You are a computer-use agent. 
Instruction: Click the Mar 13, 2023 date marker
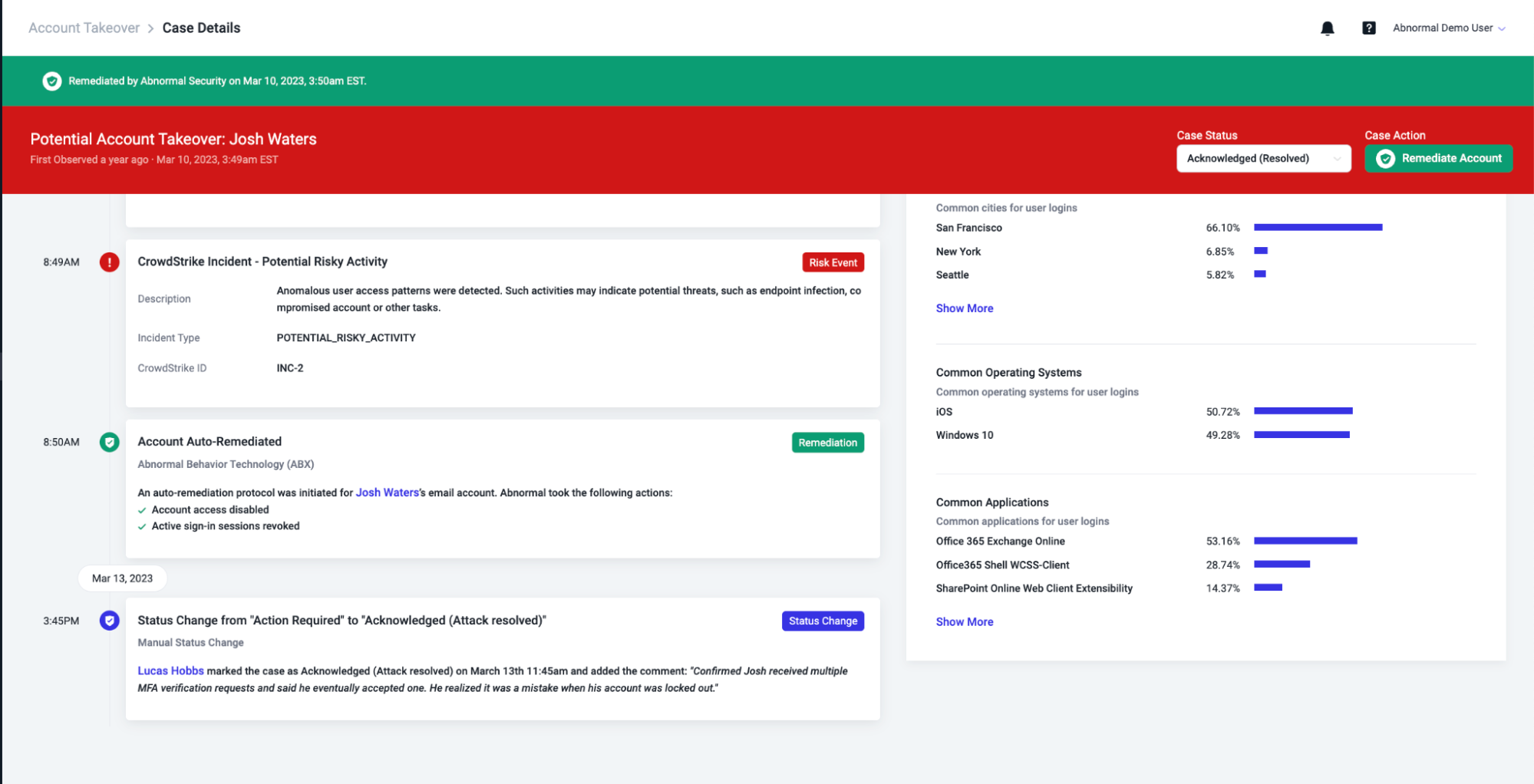pos(122,578)
